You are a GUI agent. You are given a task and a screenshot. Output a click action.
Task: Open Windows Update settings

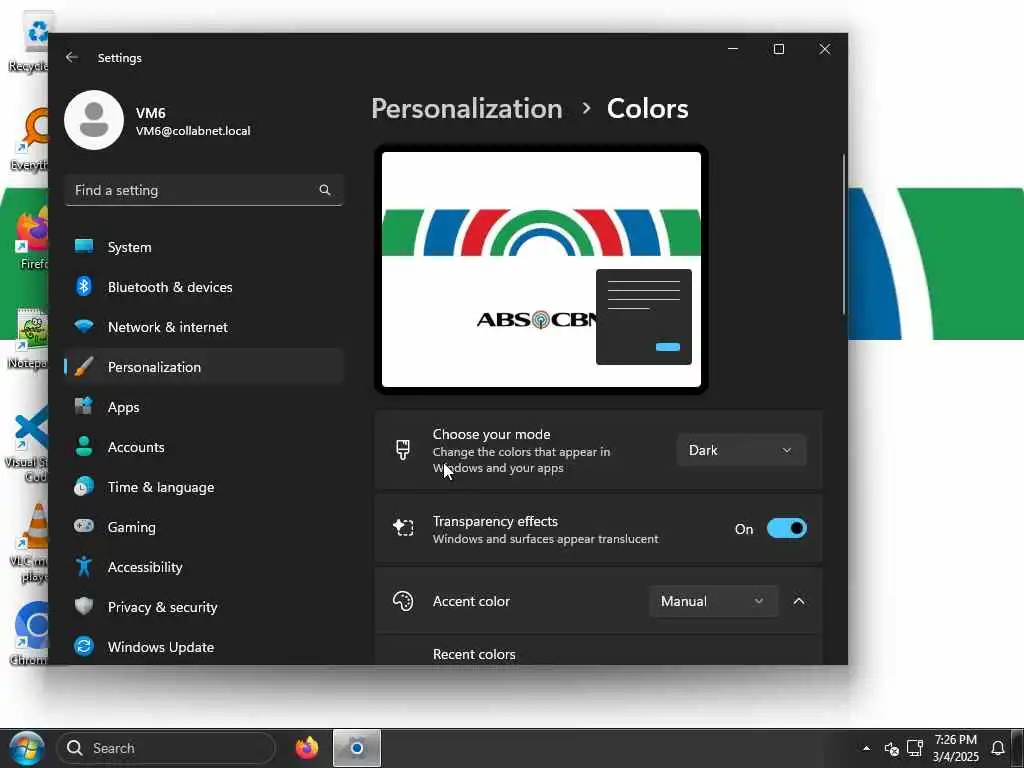[204, 647]
